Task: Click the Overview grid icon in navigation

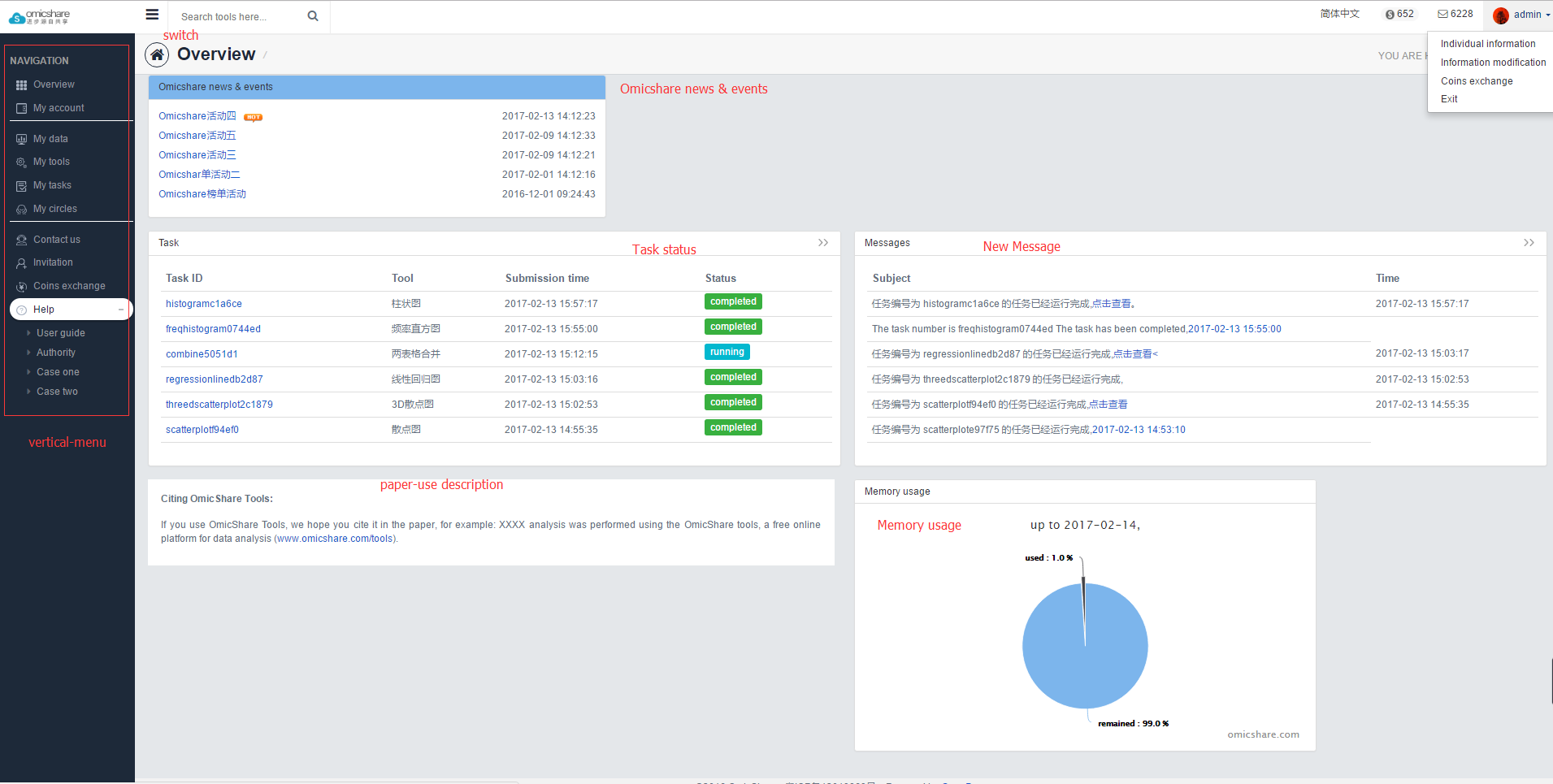Action: click(21, 85)
